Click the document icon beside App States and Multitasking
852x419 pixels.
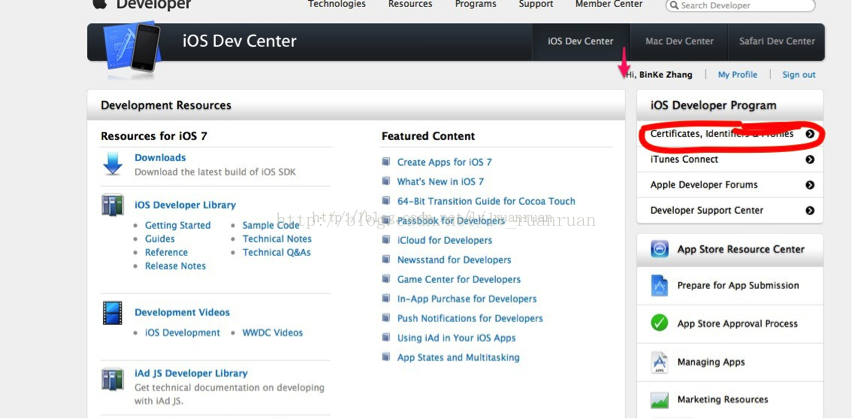[x=386, y=357]
